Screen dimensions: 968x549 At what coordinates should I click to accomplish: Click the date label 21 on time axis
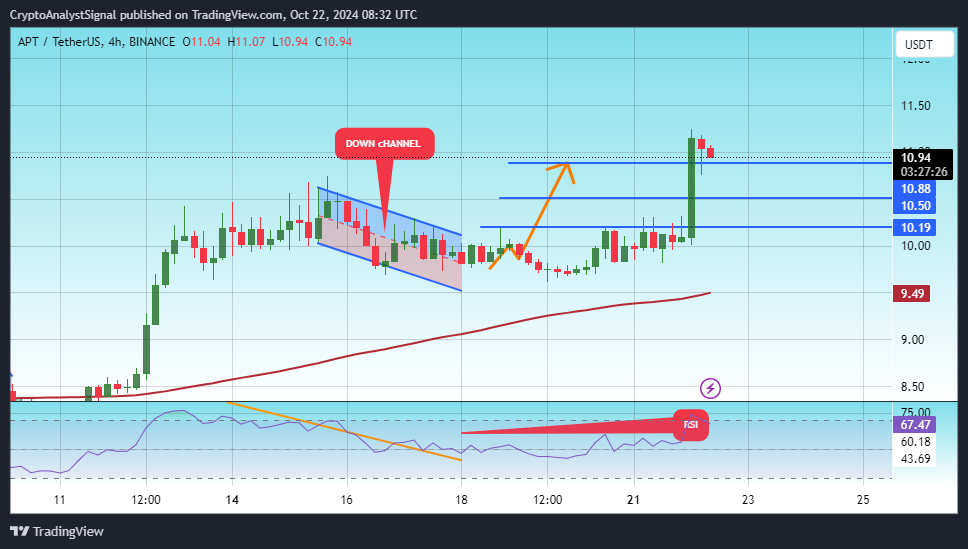[x=633, y=500]
